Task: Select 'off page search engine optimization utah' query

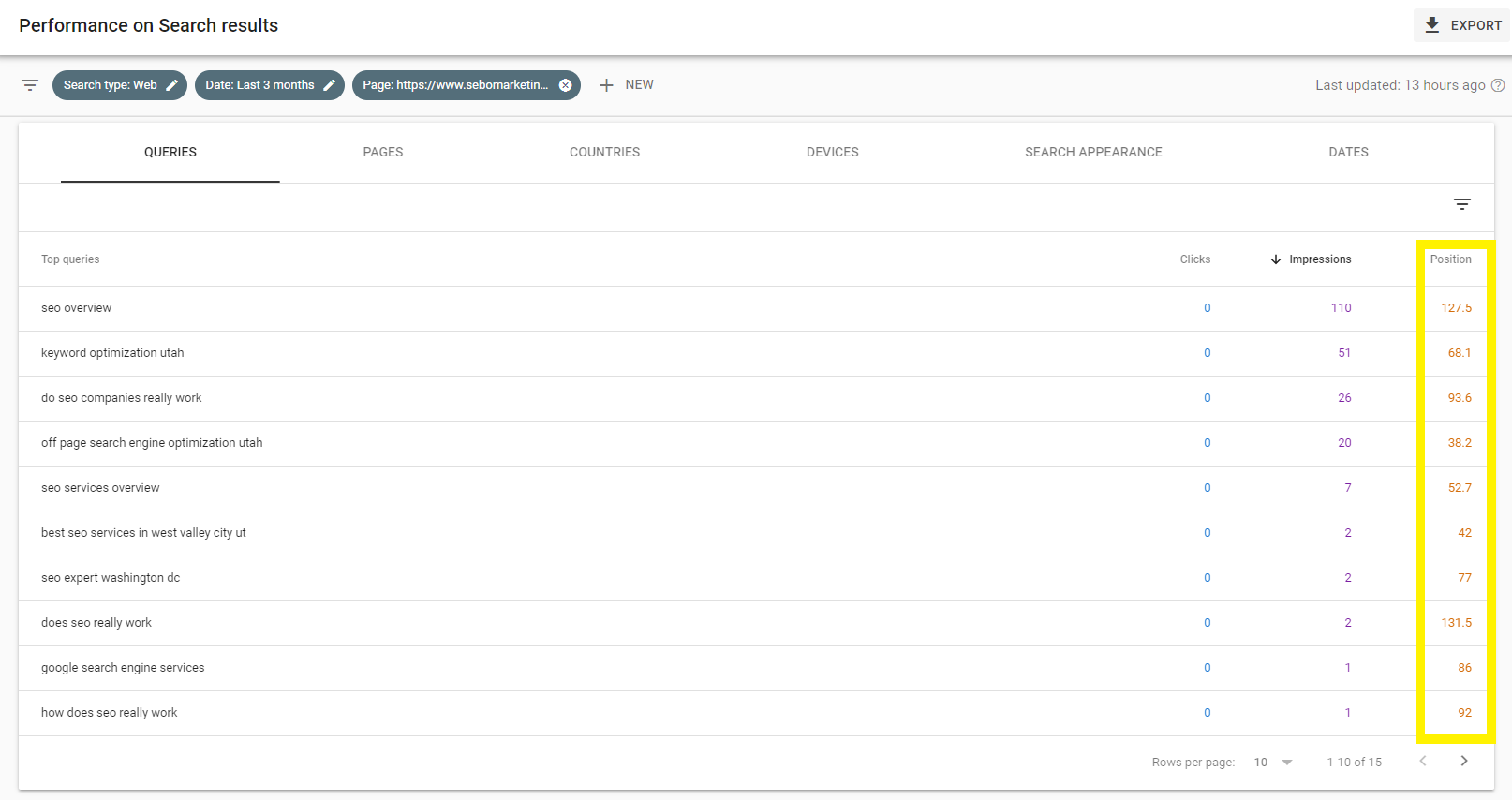Action: coord(152,443)
